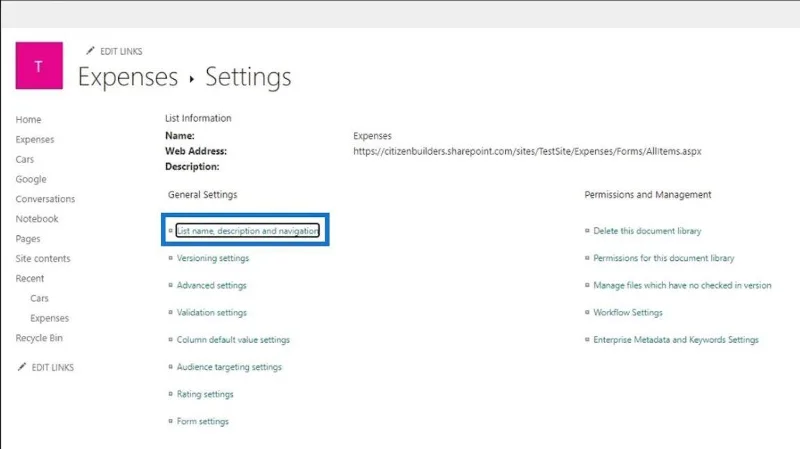Image resolution: width=800 pixels, height=449 pixels.
Task: Open top EDIT LINKS text link
Action: pyautogui.click(x=121, y=52)
